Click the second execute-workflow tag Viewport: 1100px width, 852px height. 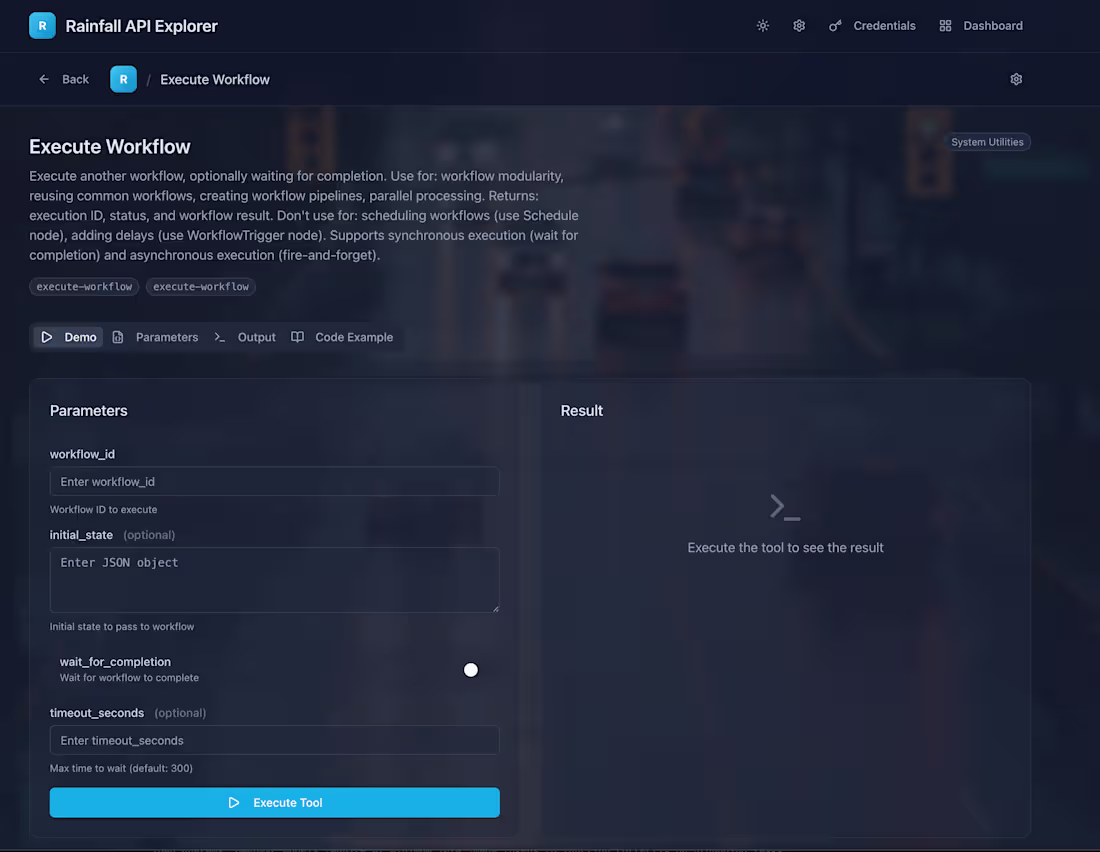(201, 286)
